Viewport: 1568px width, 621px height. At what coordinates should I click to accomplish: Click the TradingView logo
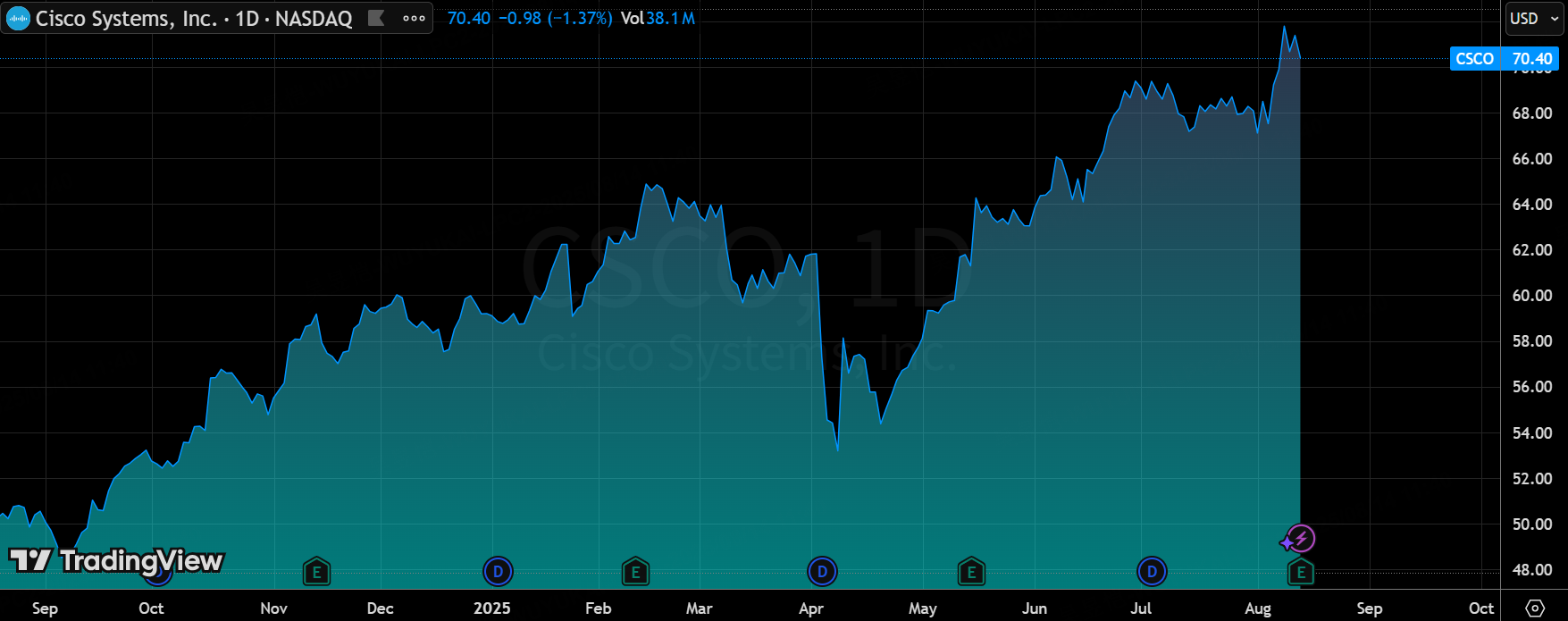pyautogui.click(x=116, y=561)
